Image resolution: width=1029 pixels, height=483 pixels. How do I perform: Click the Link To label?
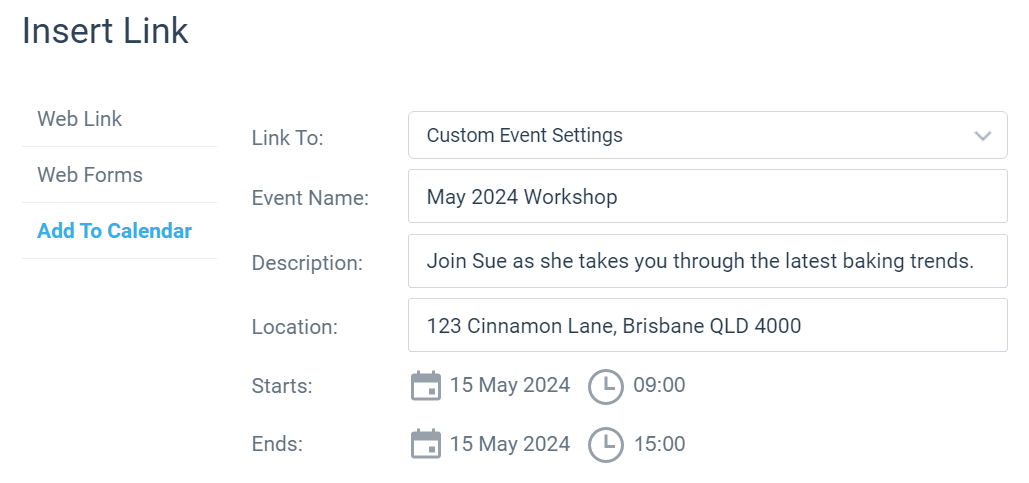point(287,138)
